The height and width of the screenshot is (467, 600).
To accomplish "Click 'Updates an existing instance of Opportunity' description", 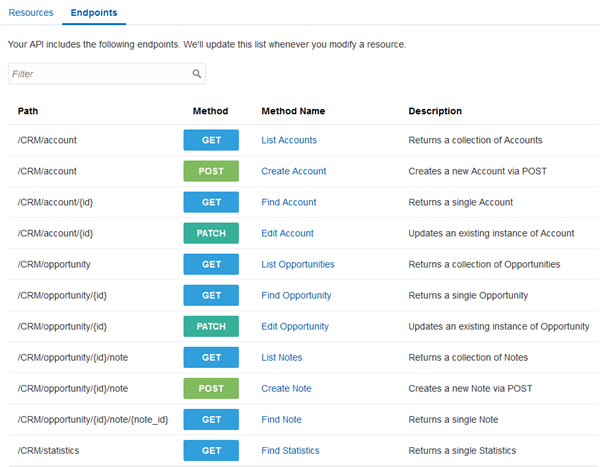I will (499, 326).
